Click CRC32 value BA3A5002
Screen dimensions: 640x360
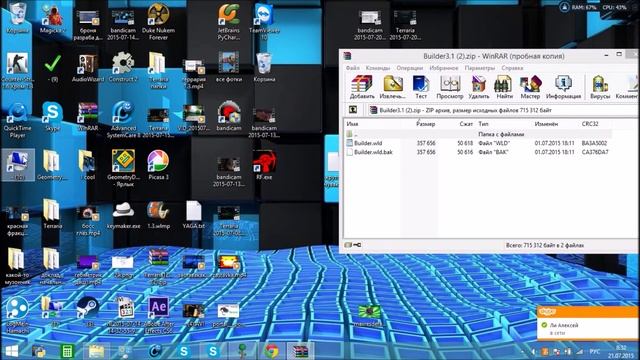coord(594,143)
